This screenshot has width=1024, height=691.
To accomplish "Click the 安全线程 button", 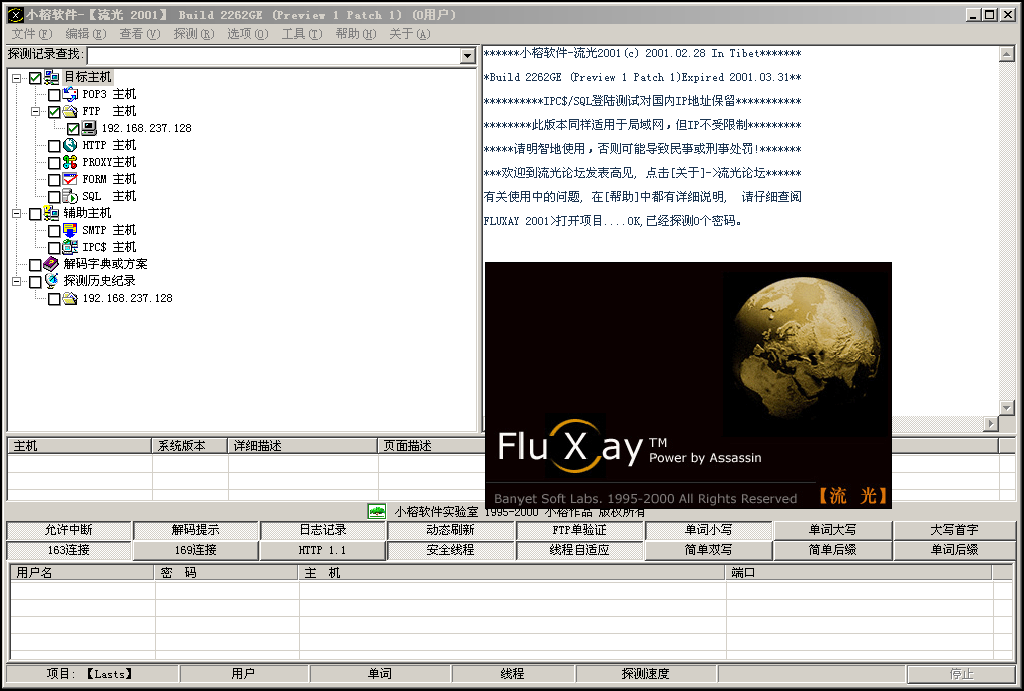I will 451,550.
